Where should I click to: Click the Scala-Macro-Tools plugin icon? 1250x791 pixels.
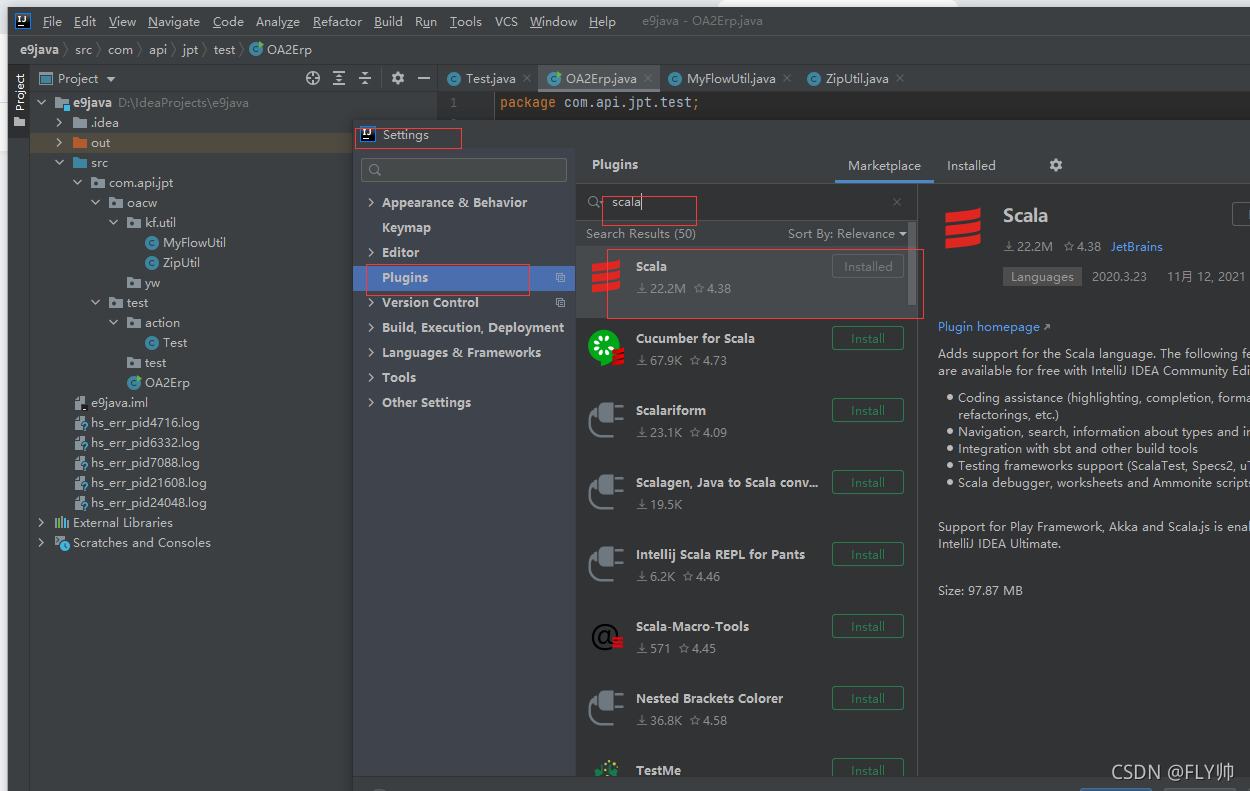click(607, 635)
